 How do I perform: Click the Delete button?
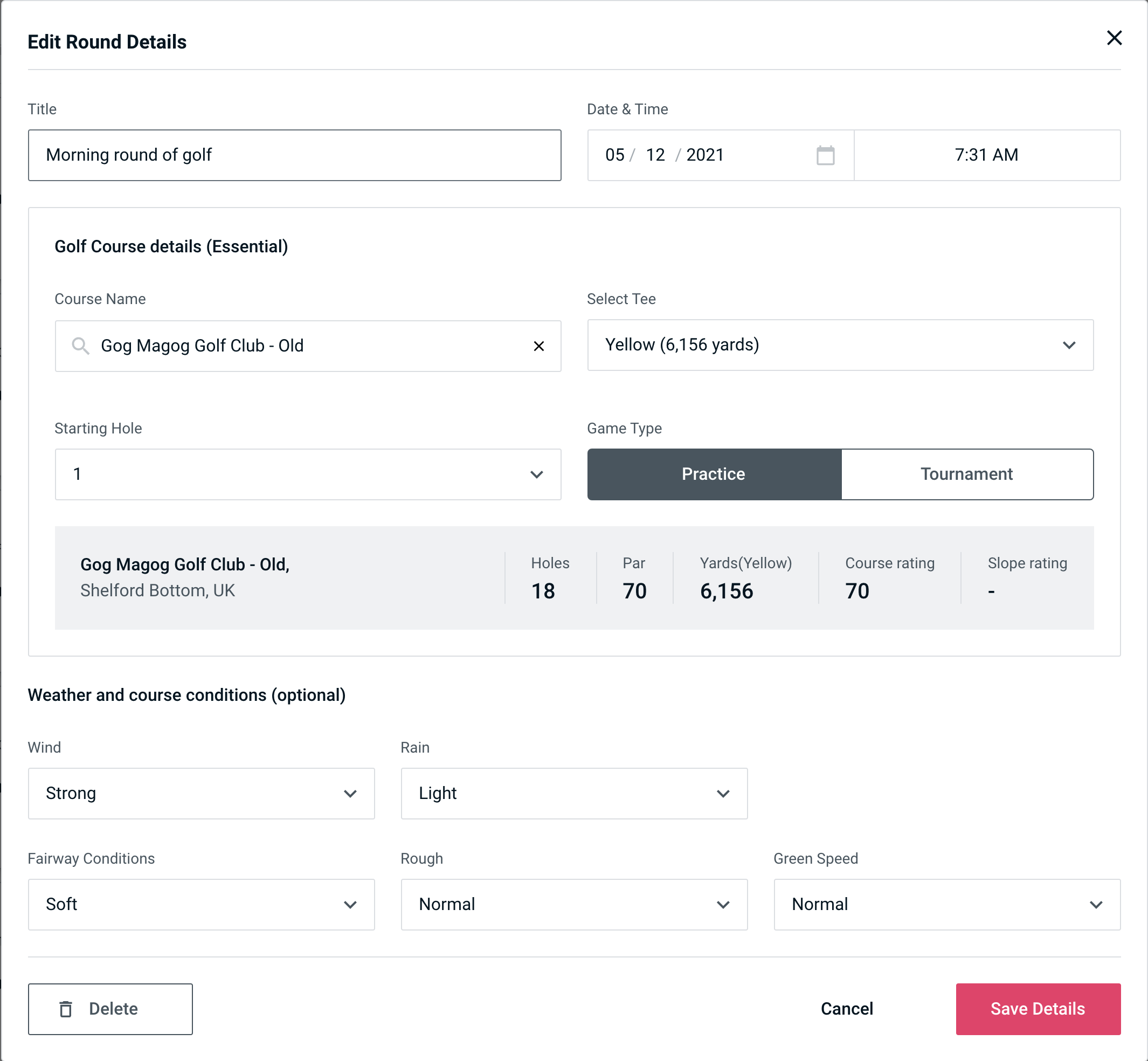(111, 1008)
